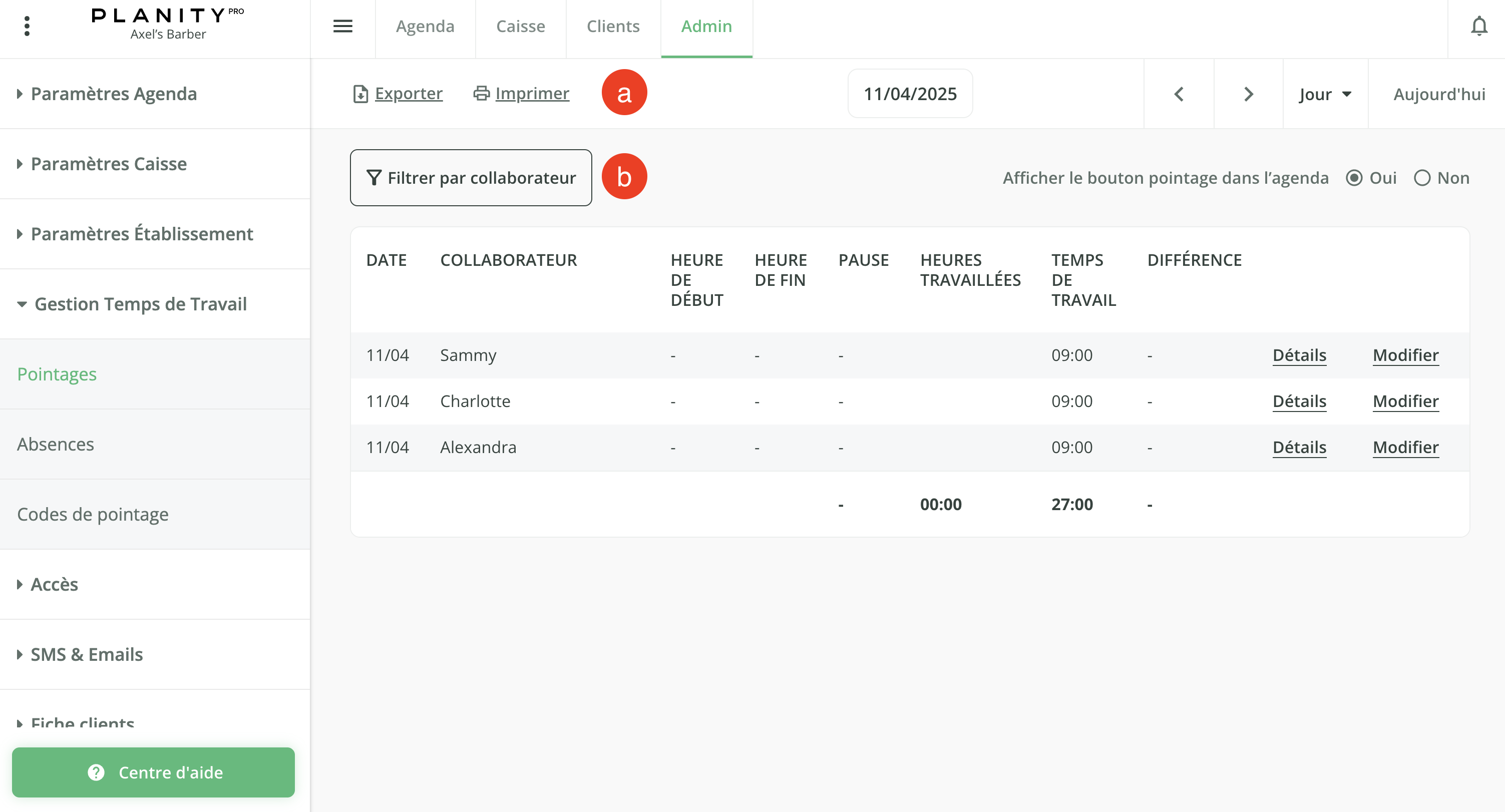Screen dimensions: 1505x812
Task: Click the three-dot menu icon
Action: pos(27,25)
